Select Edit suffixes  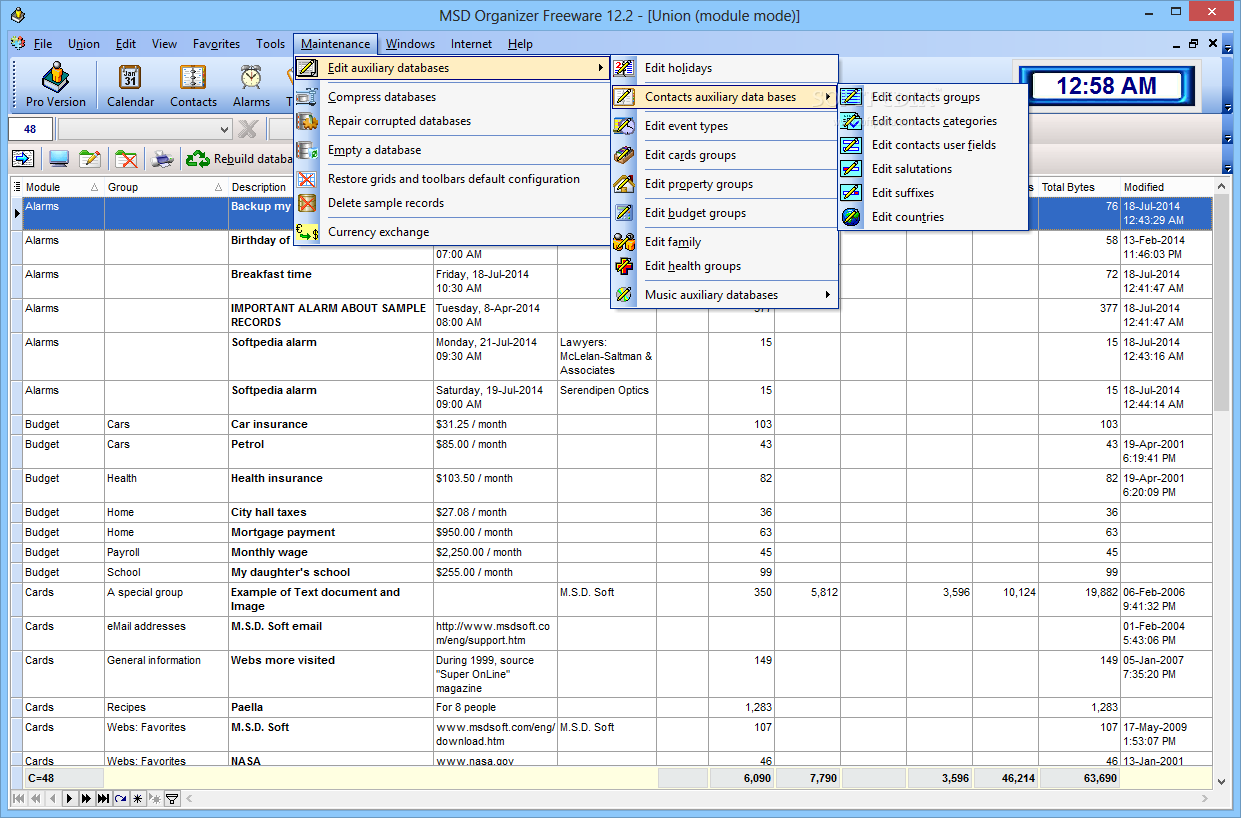coord(933,193)
